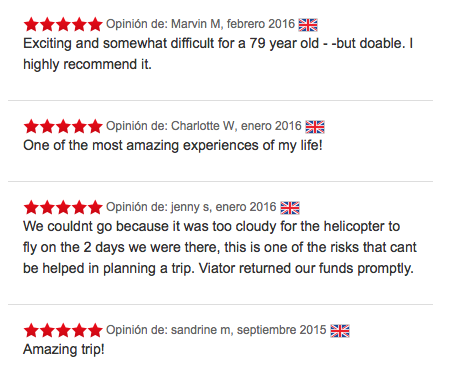Image resolution: width=449 pixels, height=374 pixels.
Task: Click the UK flag next to sandrine m's review
Action: click(340, 331)
